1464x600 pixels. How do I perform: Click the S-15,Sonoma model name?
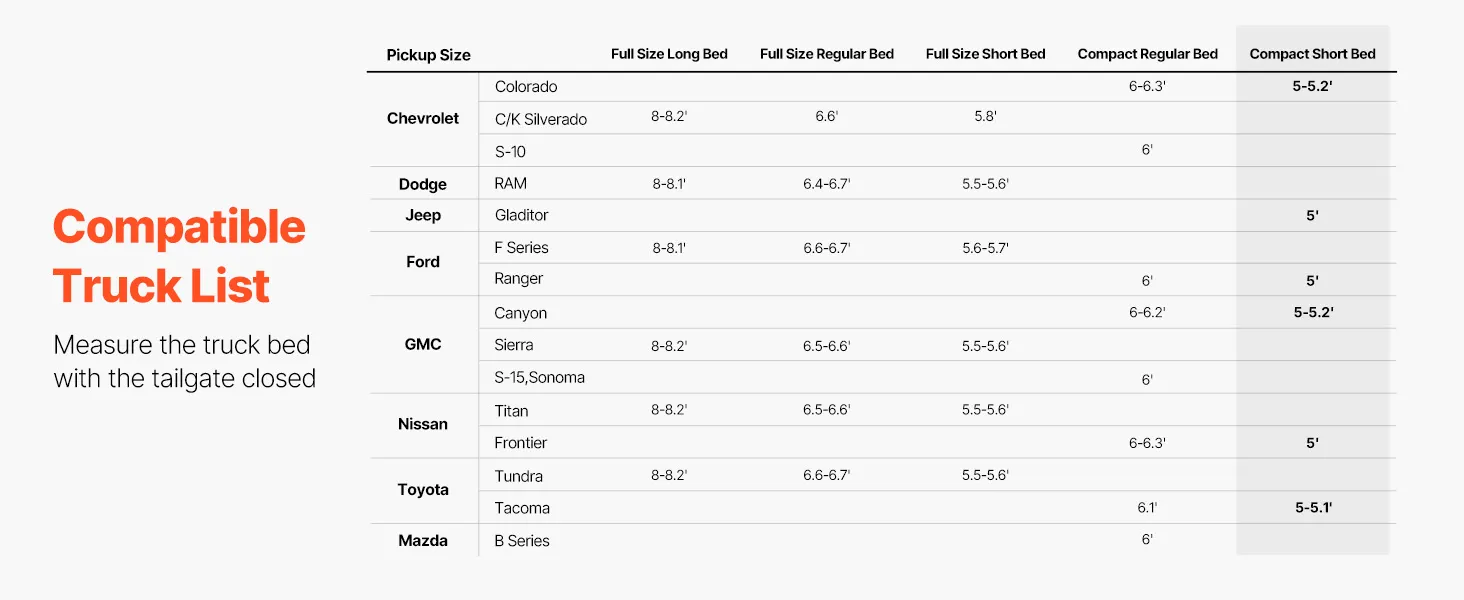(539, 377)
